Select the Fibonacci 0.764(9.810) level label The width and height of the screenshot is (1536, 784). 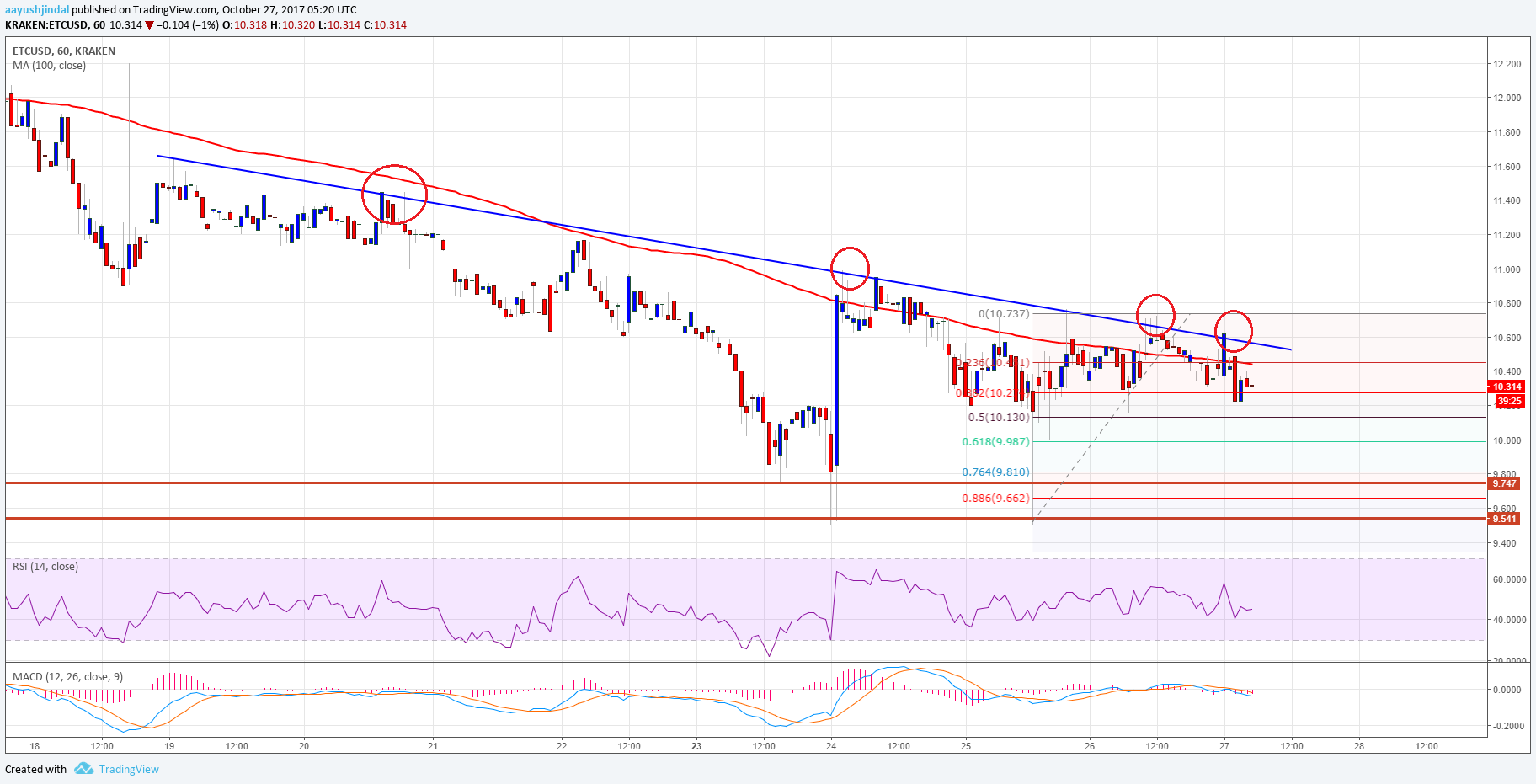(996, 472)
